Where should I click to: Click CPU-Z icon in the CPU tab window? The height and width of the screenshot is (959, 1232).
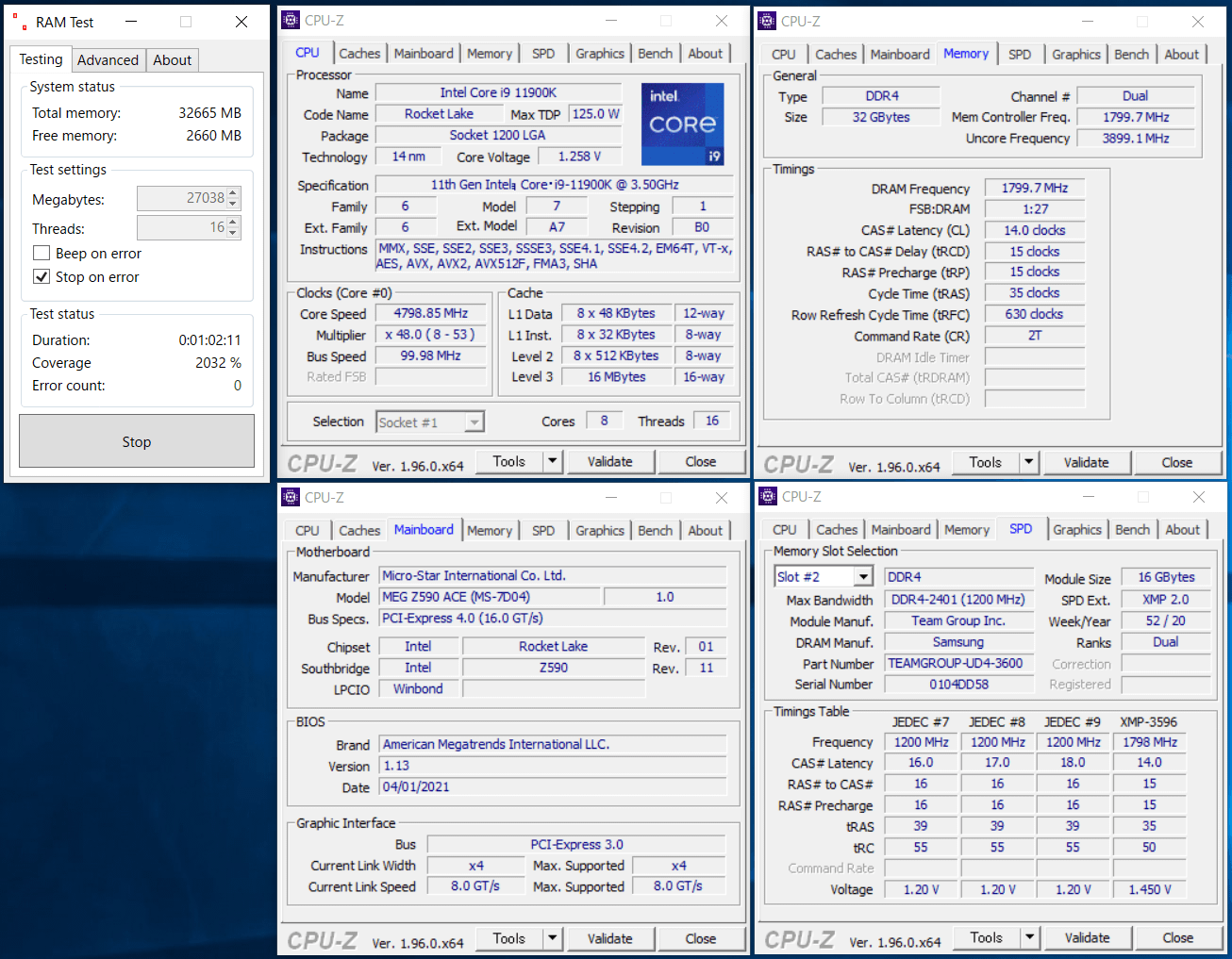(291, 20)
